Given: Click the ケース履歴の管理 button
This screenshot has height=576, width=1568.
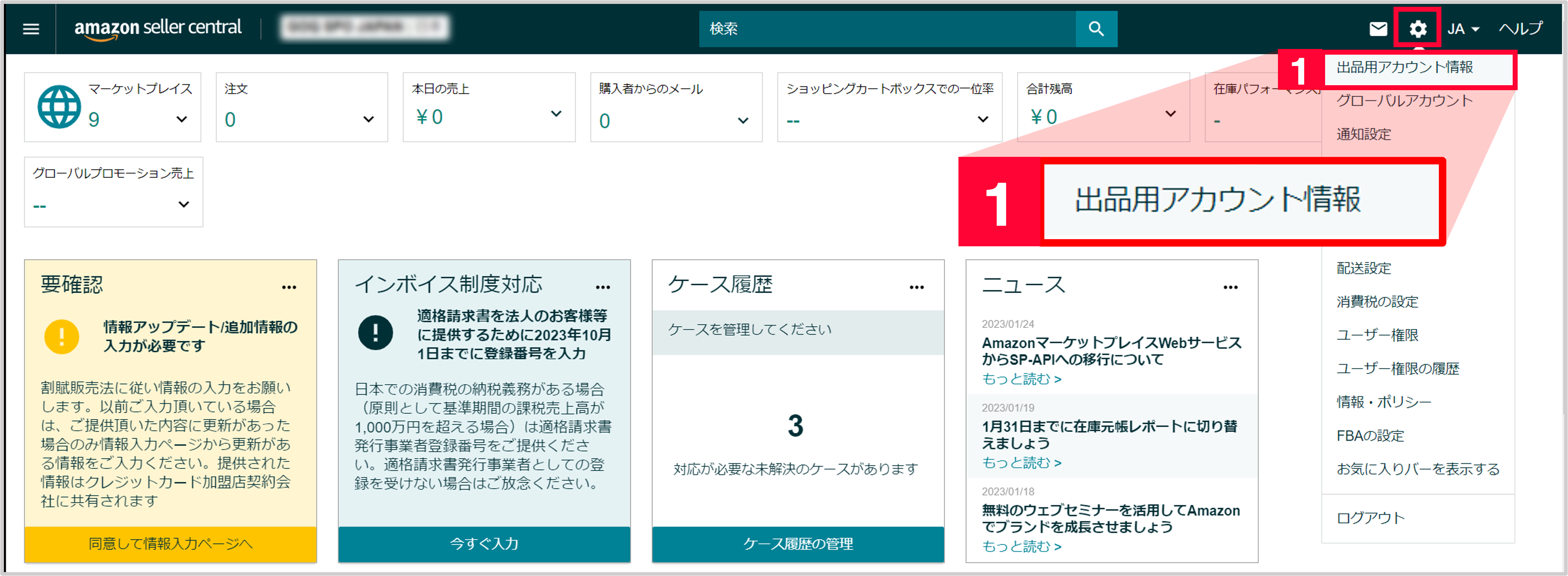Looking at the screenshot, I should click(798, 544).
